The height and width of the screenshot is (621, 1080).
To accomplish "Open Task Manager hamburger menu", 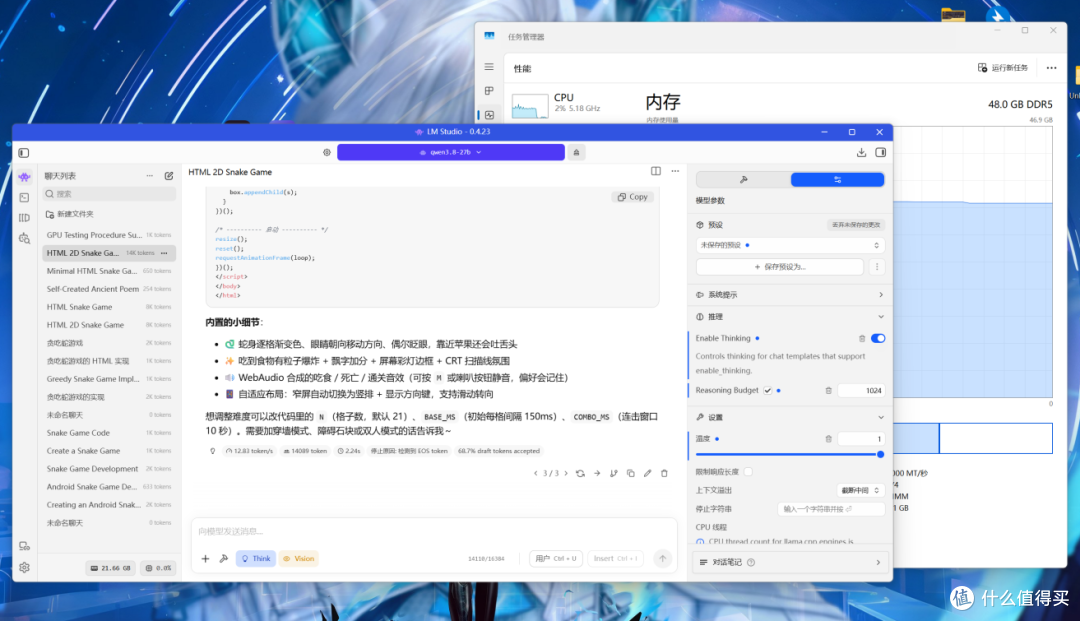I will click(489, 67).
